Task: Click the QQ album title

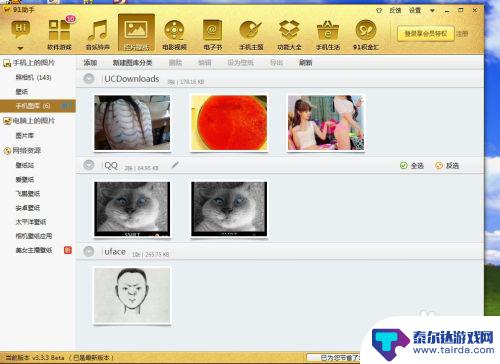Action: (x=111, y=165)
